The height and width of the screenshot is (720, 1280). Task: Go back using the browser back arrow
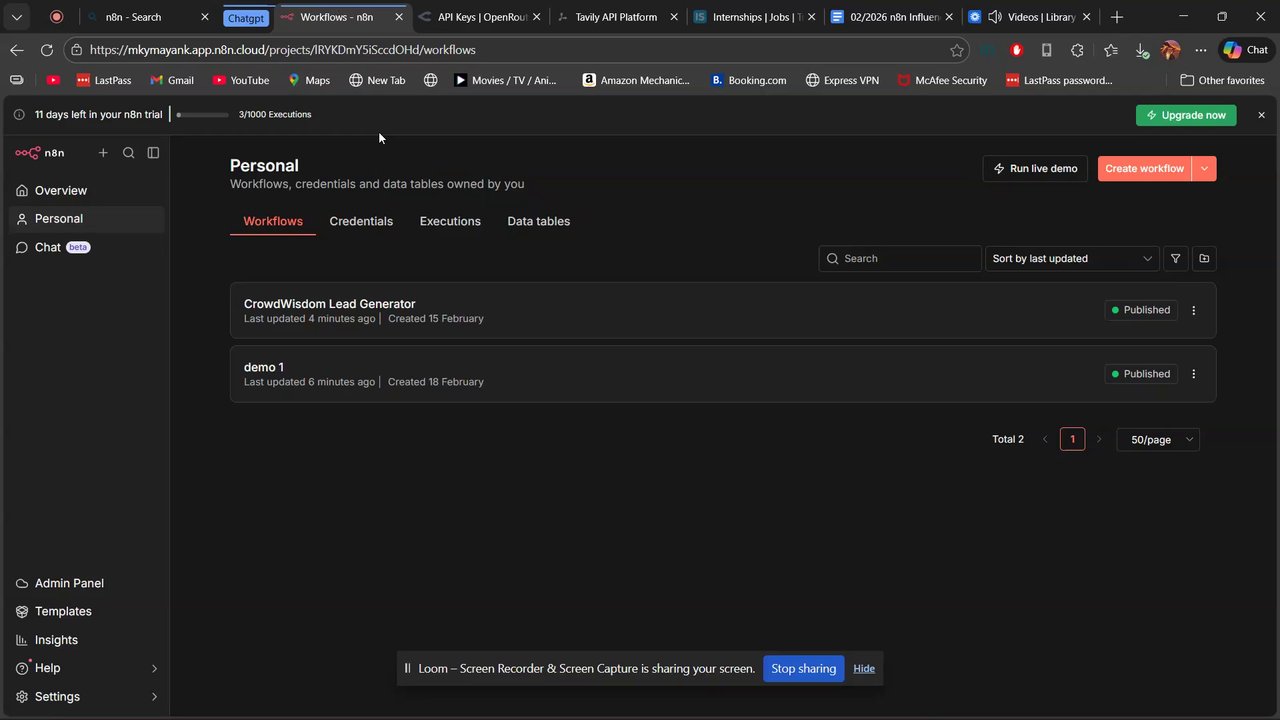tap(17, 50)
